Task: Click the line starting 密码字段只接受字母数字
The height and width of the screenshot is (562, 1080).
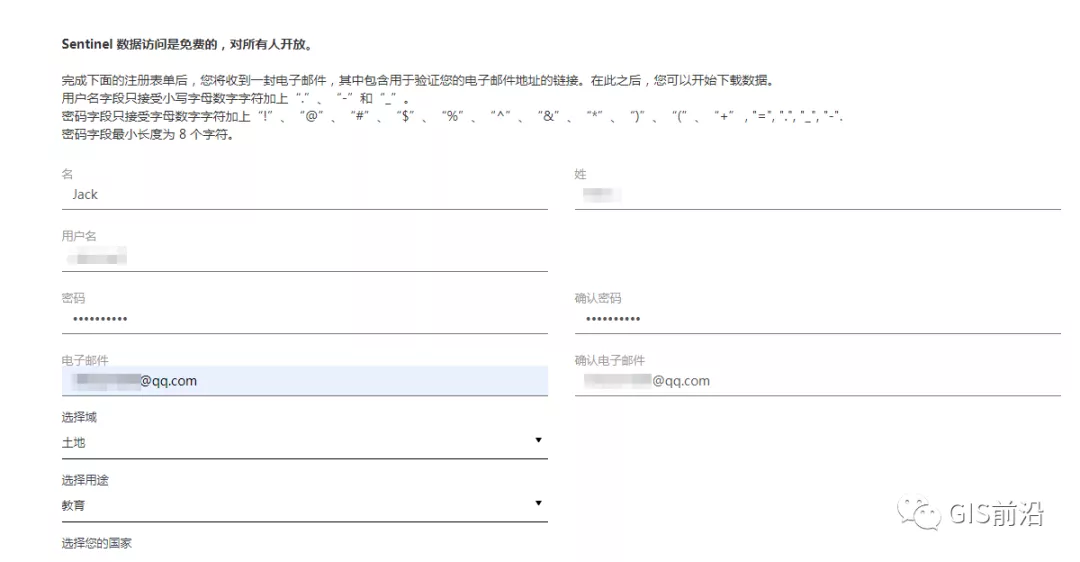Action: (x=452, y=116)
